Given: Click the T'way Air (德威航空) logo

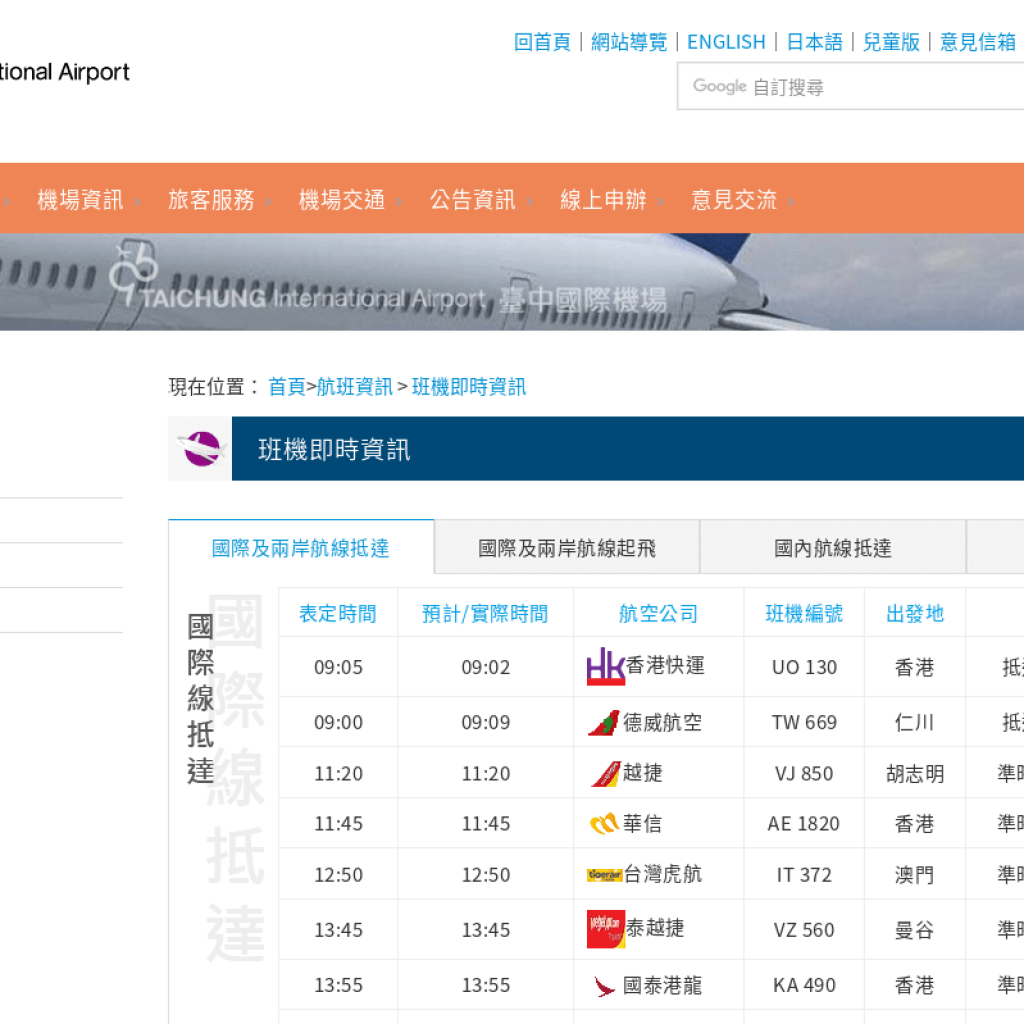Looking at the screenshot, I should 603,723.
